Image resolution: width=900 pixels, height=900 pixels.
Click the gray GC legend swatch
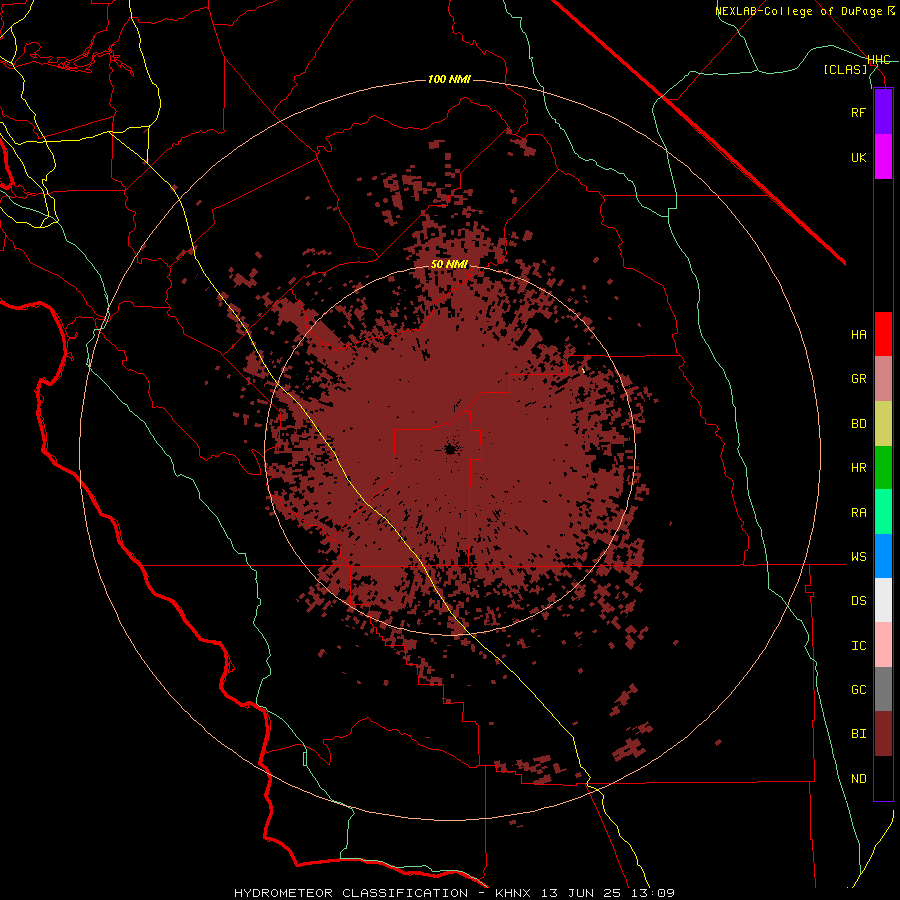point(883,689)
